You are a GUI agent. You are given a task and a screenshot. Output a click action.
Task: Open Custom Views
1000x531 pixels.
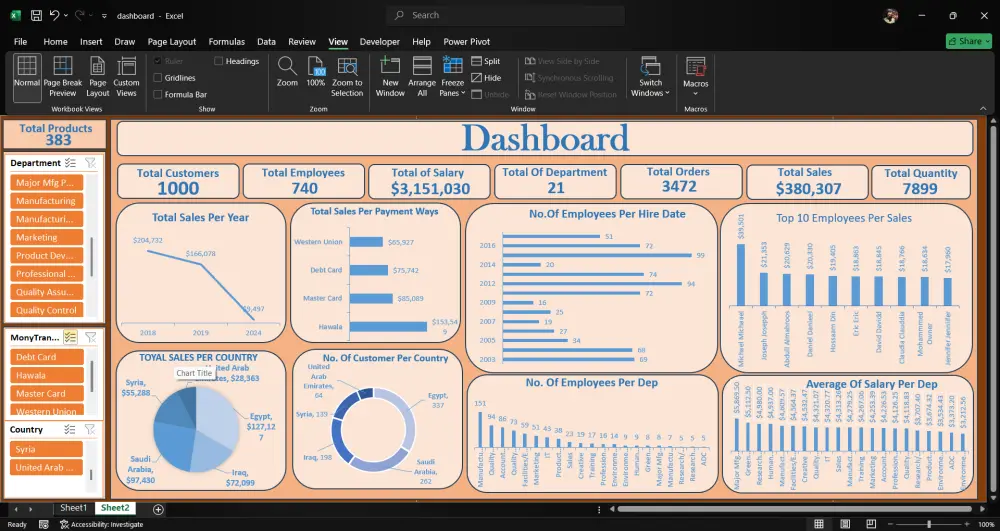point(126,77)
